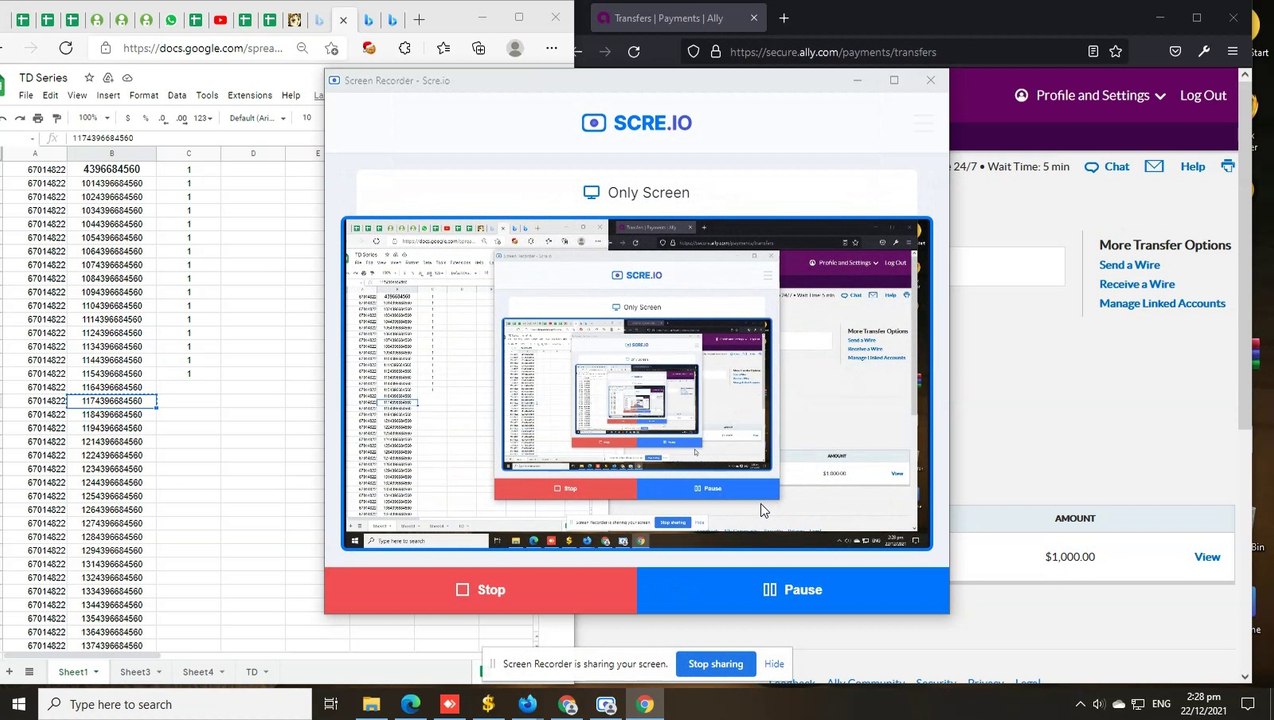
Task: Decrease decimal places in Sheets
Action: point(164,118)
